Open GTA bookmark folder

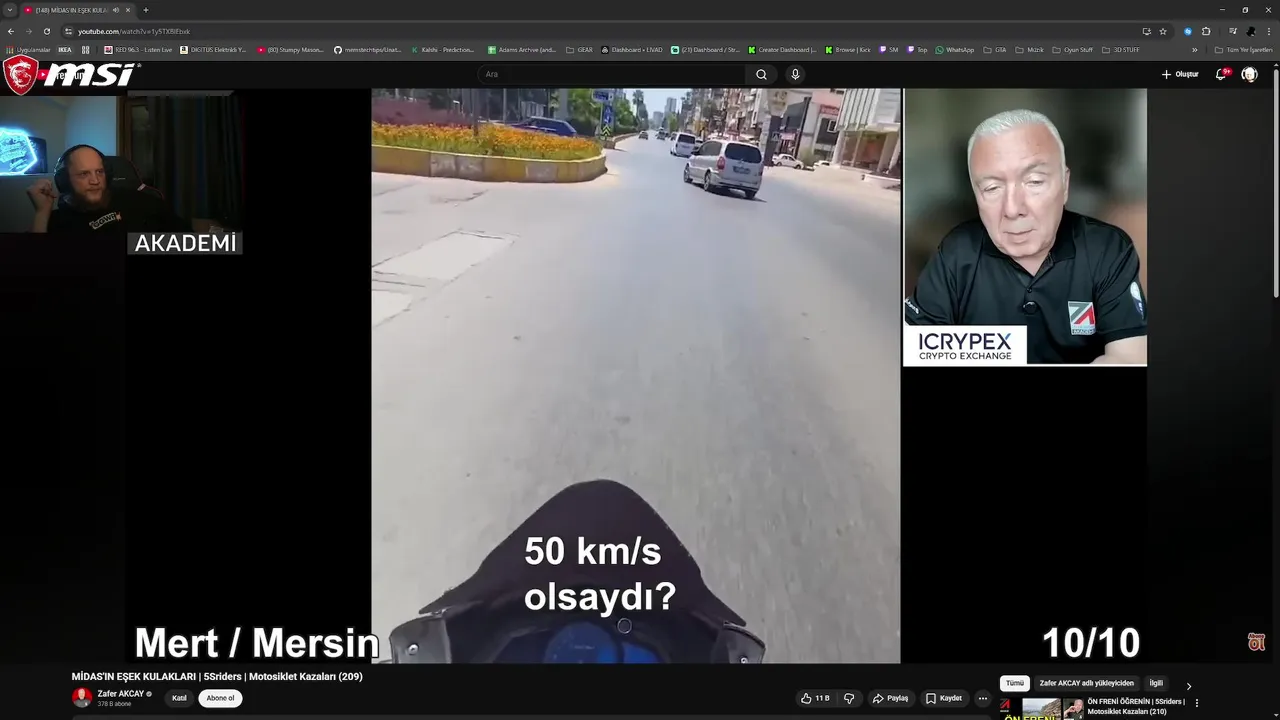(x=995, y=49)
